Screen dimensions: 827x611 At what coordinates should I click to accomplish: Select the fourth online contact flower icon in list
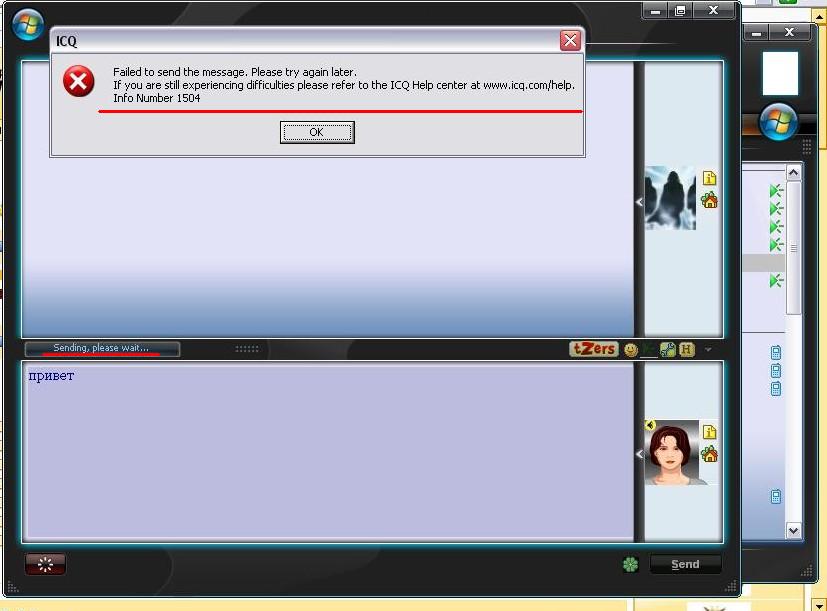tap(776, 245)
